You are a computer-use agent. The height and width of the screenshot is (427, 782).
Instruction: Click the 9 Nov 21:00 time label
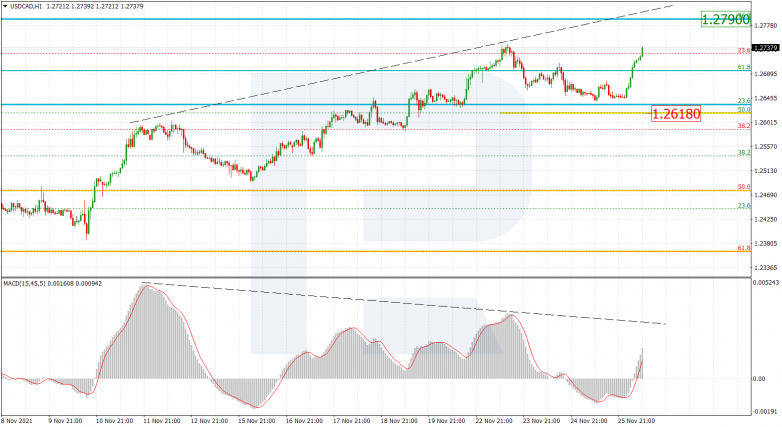tap(65, 421)
